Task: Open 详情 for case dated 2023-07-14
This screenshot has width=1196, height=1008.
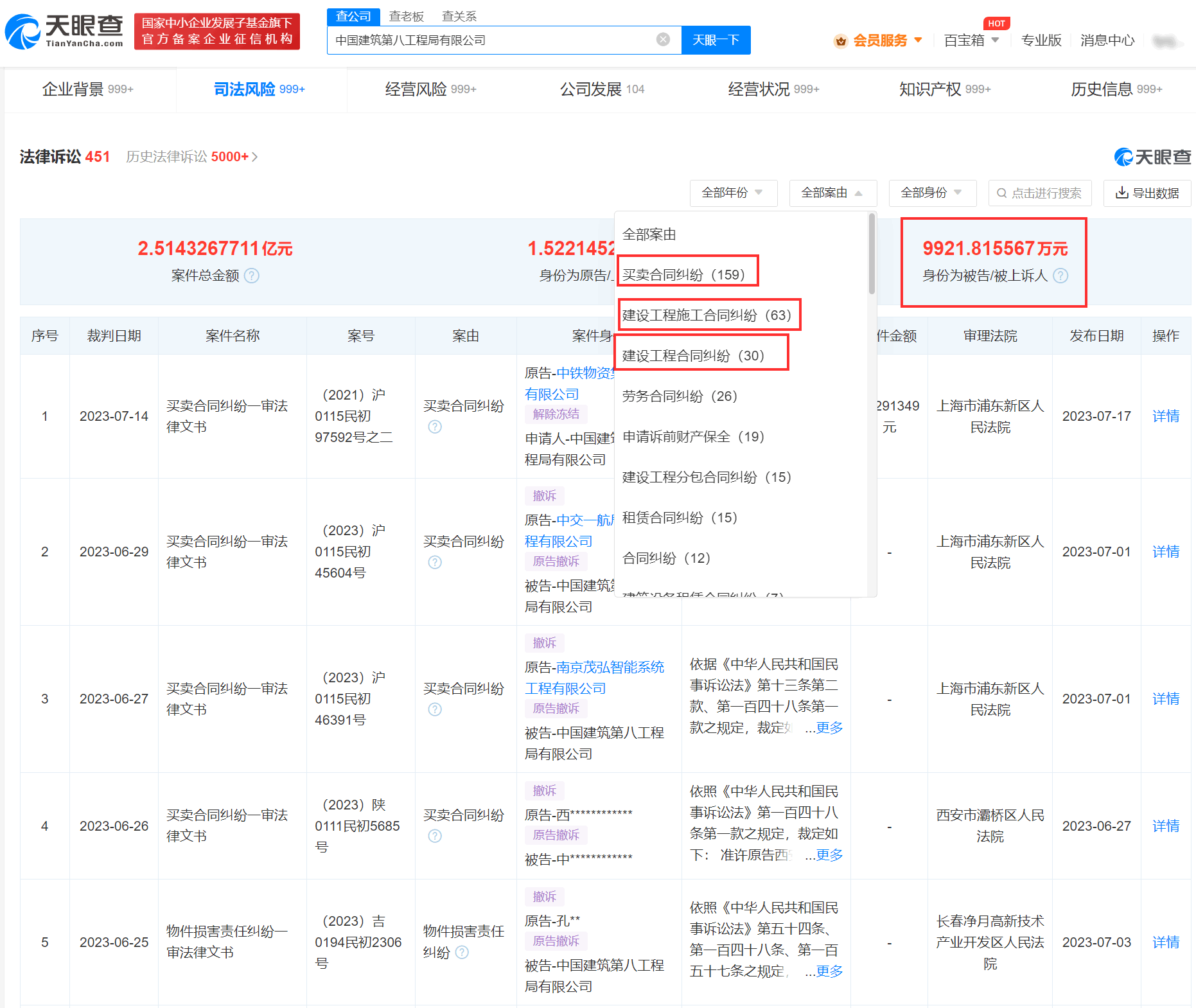Action: pyautogui.click(x=1166, y=416)
